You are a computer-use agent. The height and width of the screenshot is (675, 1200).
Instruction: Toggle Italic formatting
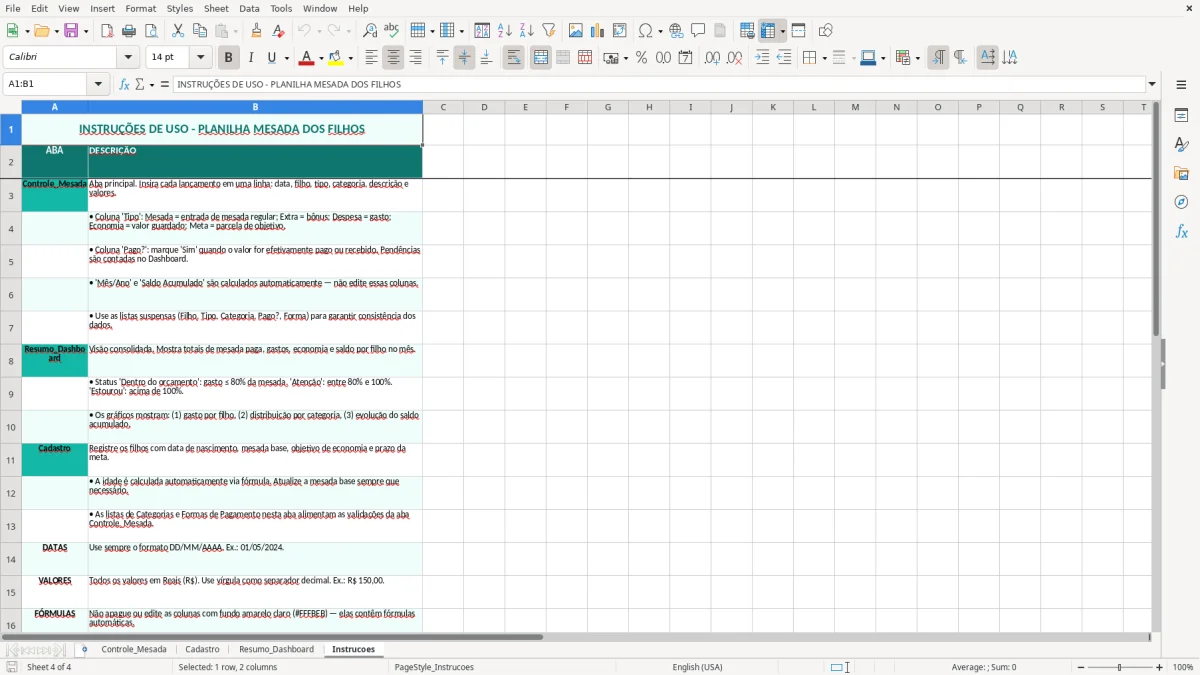[x=250, y=58]
